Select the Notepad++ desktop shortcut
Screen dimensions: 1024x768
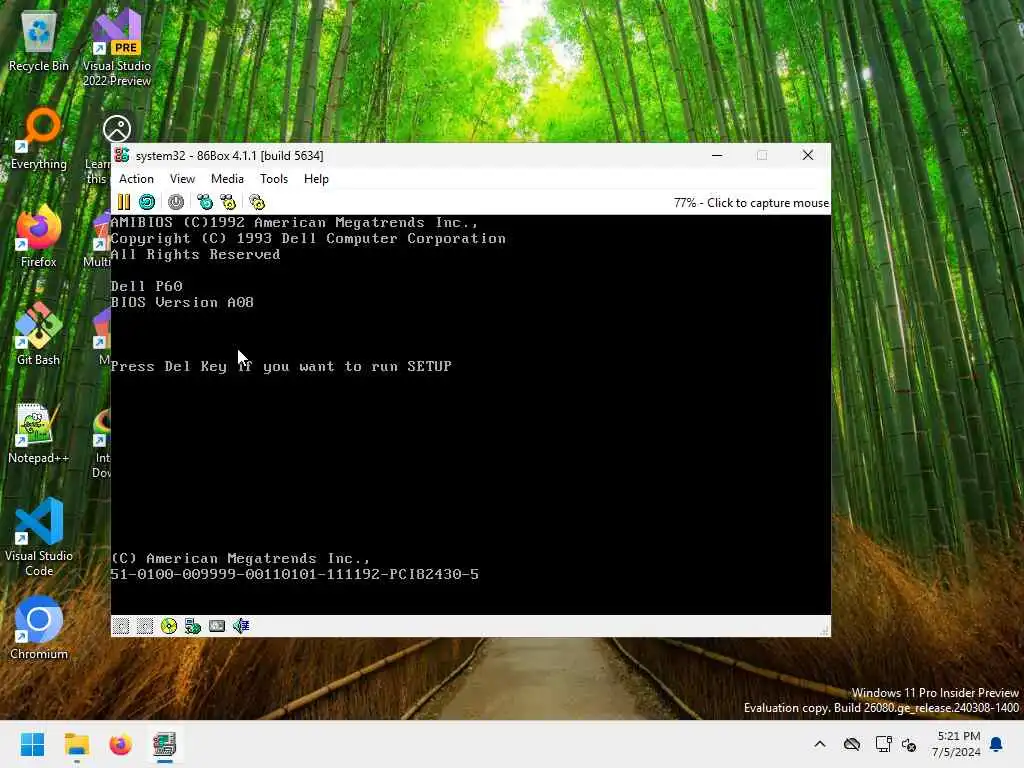point(39,432)
